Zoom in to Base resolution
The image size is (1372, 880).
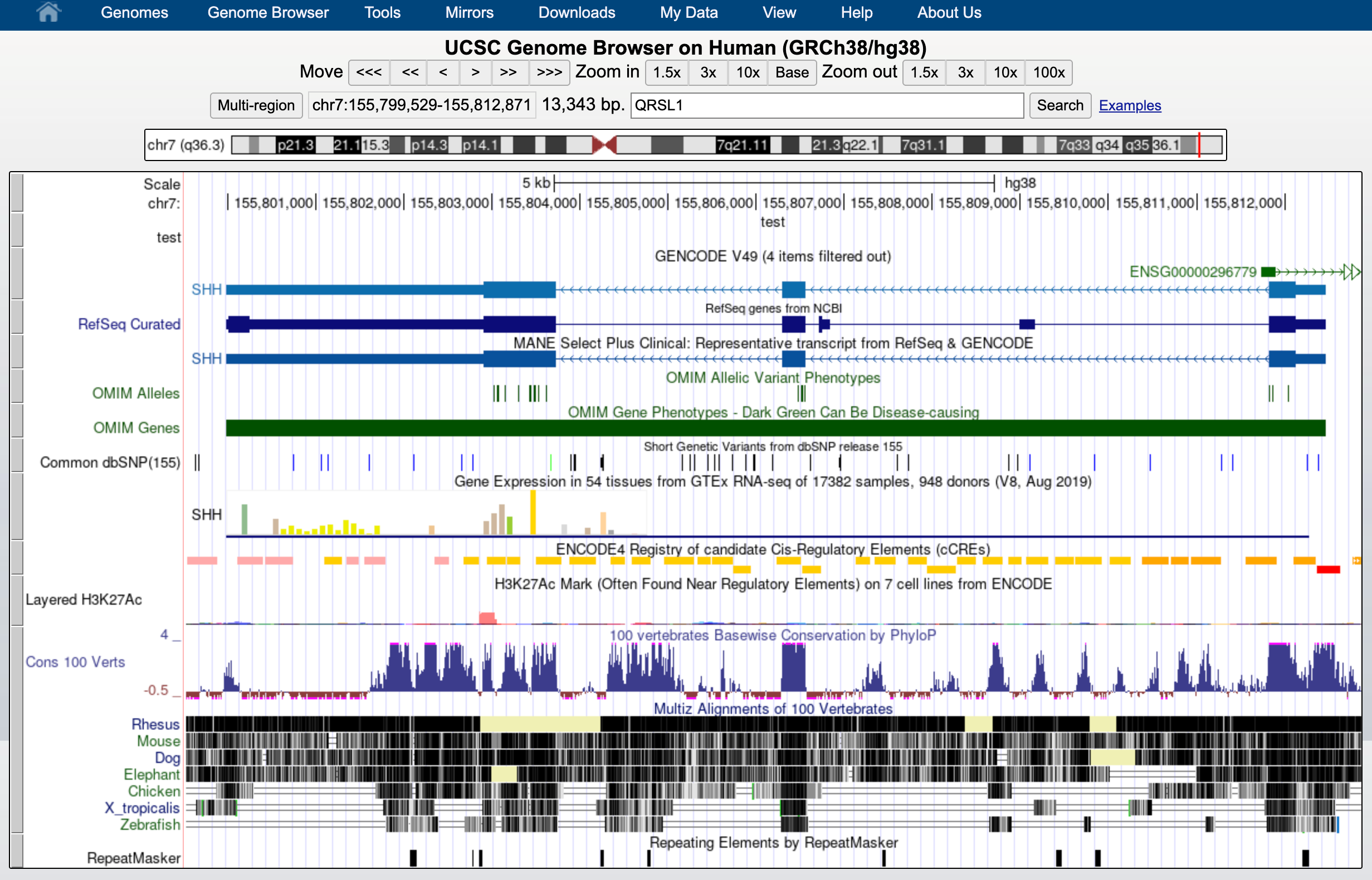pyautogui.click(x=792, y=72)
